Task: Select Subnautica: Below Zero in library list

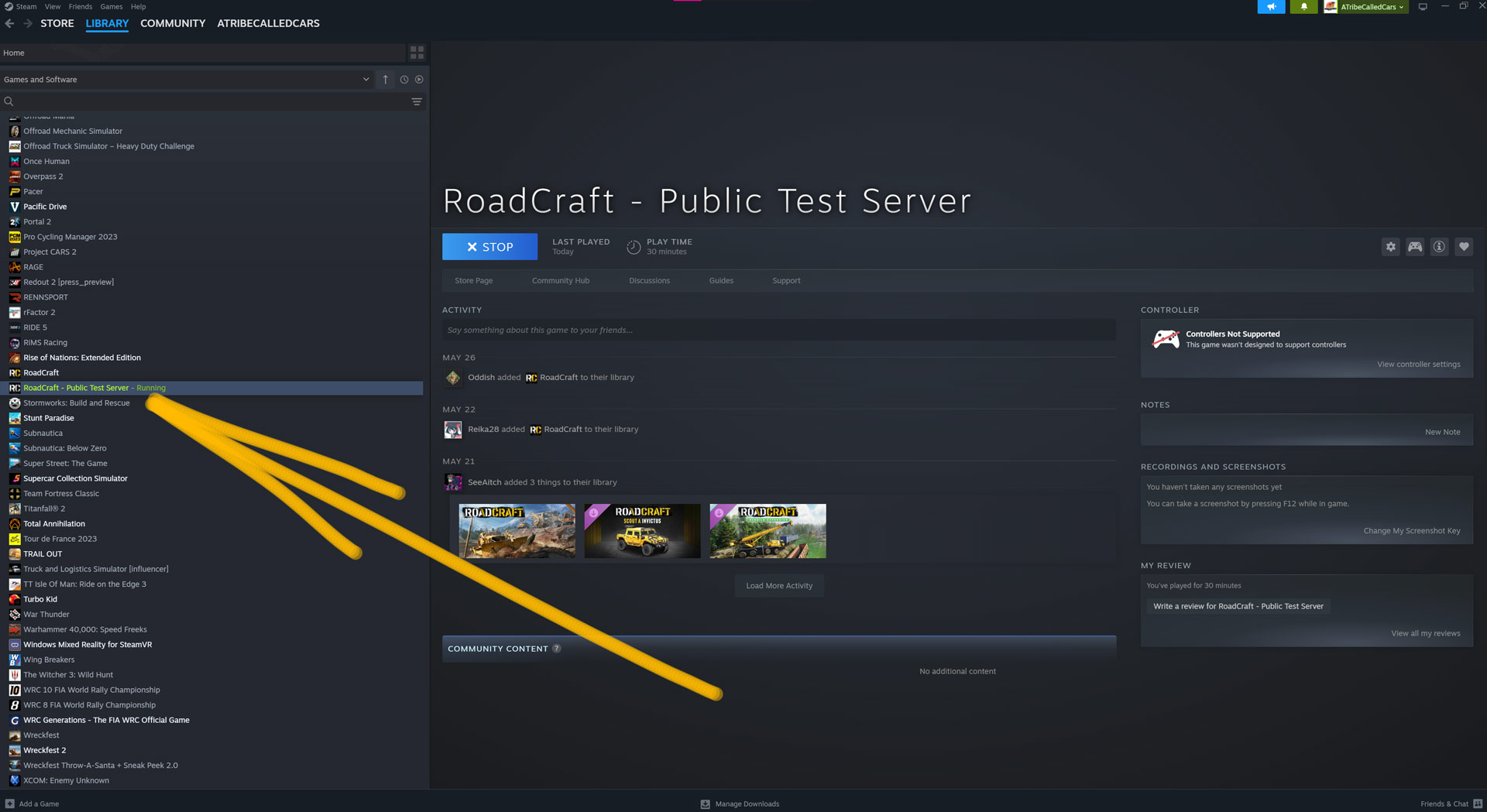Action: point(65,448)
